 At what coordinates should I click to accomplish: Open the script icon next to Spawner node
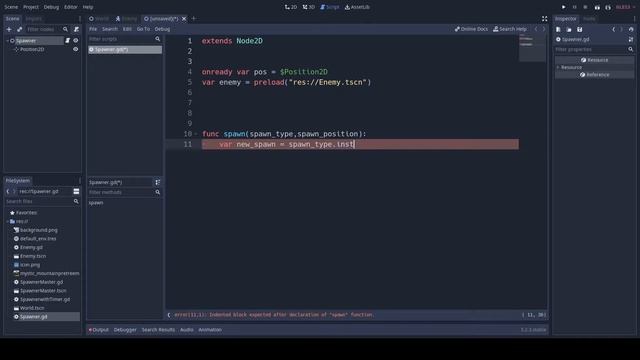point(68,40)
